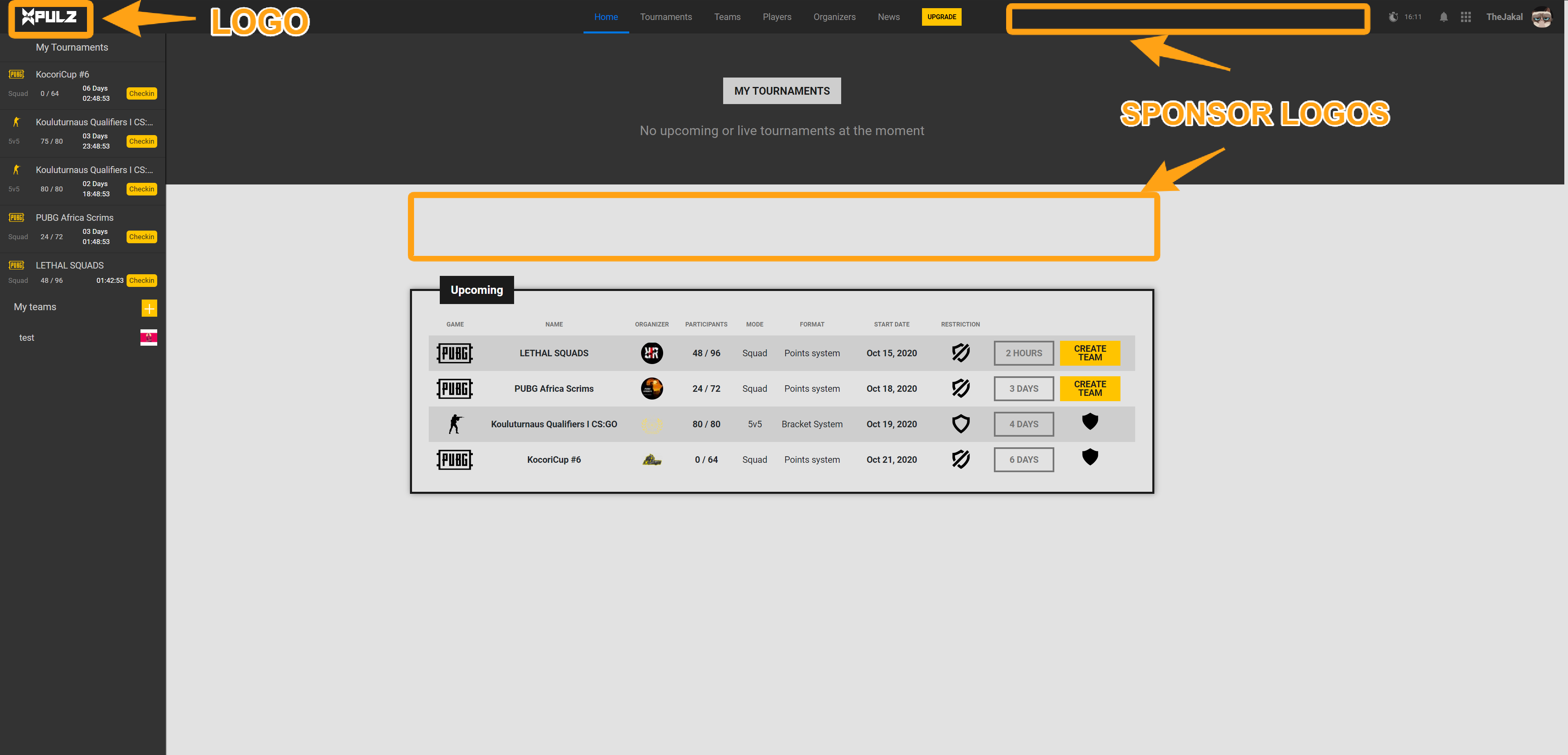Create team for LETHAL SQUADS
Screen dimensions: 1568x755
pyautogui.click(x=1089, y=353)
